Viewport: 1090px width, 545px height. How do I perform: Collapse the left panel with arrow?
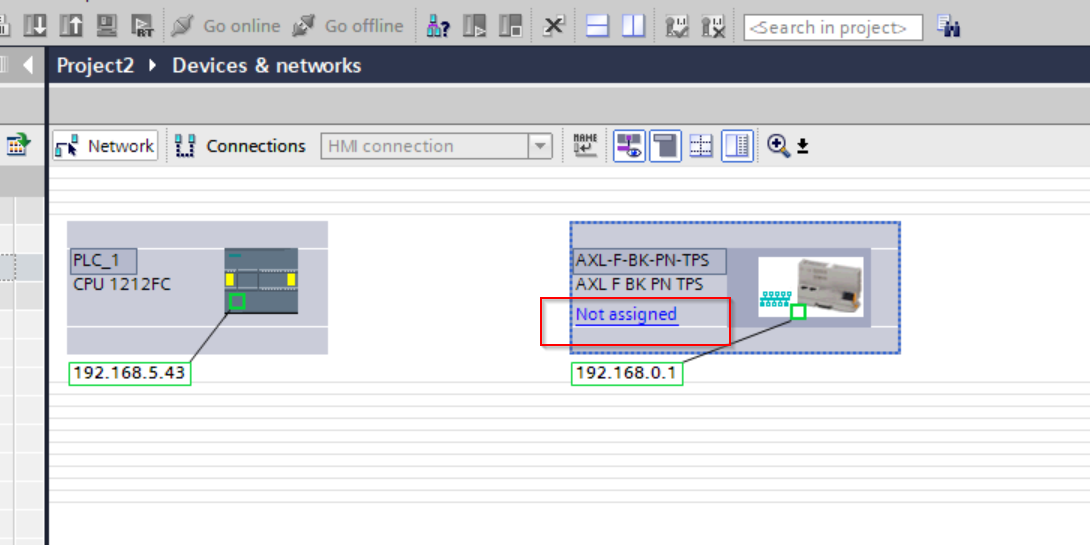click(x=28, y=65)
